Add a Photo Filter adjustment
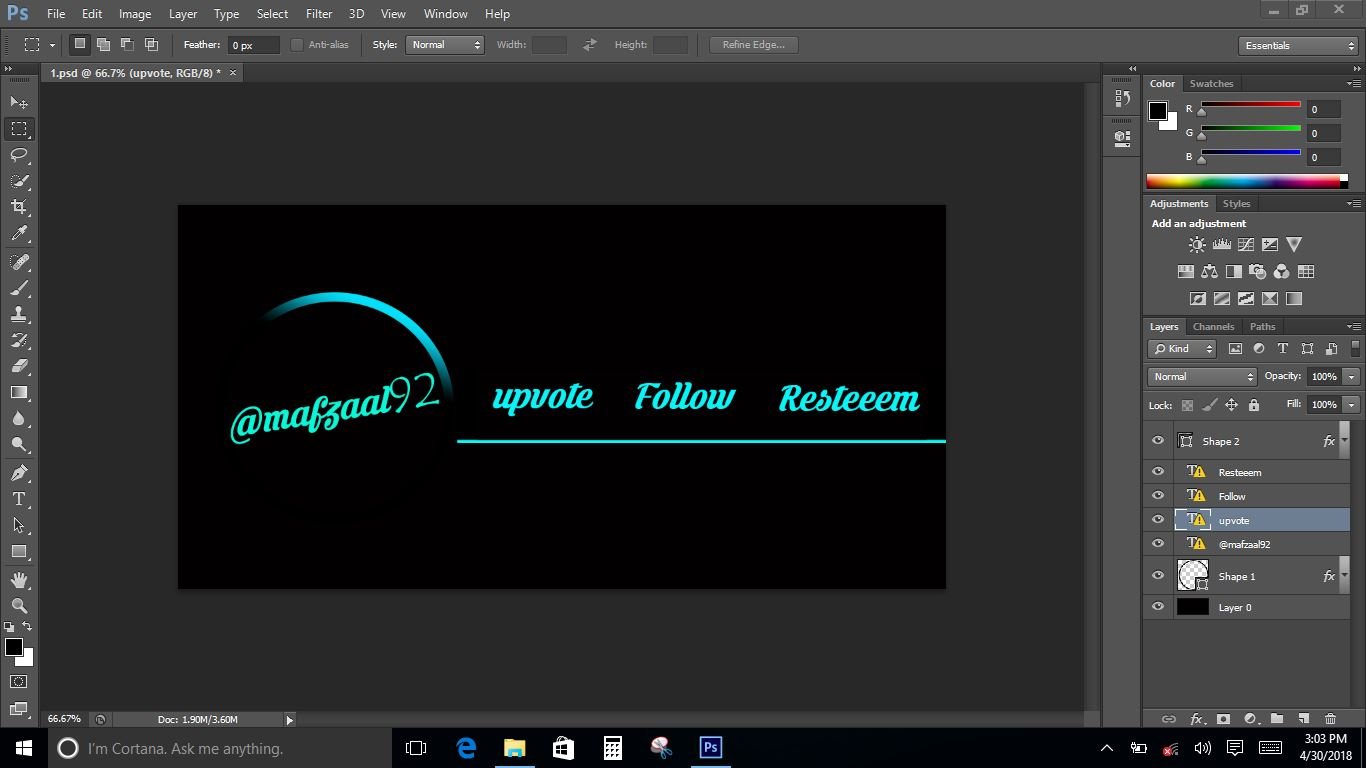This screenshot has height=768, width=1366. [1258, 271]
